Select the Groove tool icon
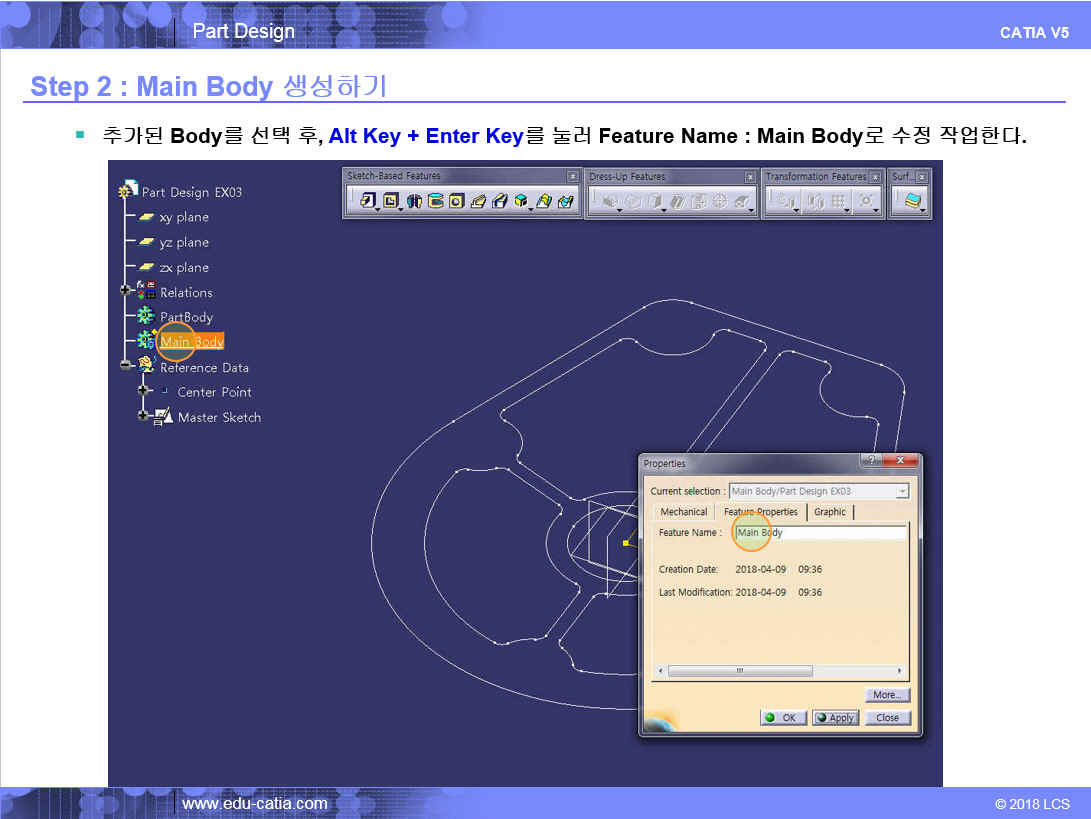The width and height of the screenshot is (1091, 819). pyautogui.click(x=436, y=201)
